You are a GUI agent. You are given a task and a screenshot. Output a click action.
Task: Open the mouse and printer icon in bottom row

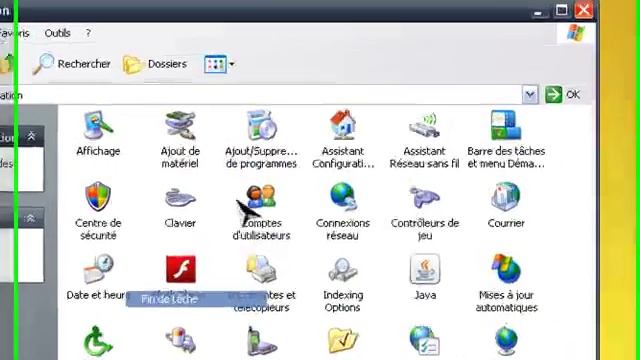(x=180, y=340)
